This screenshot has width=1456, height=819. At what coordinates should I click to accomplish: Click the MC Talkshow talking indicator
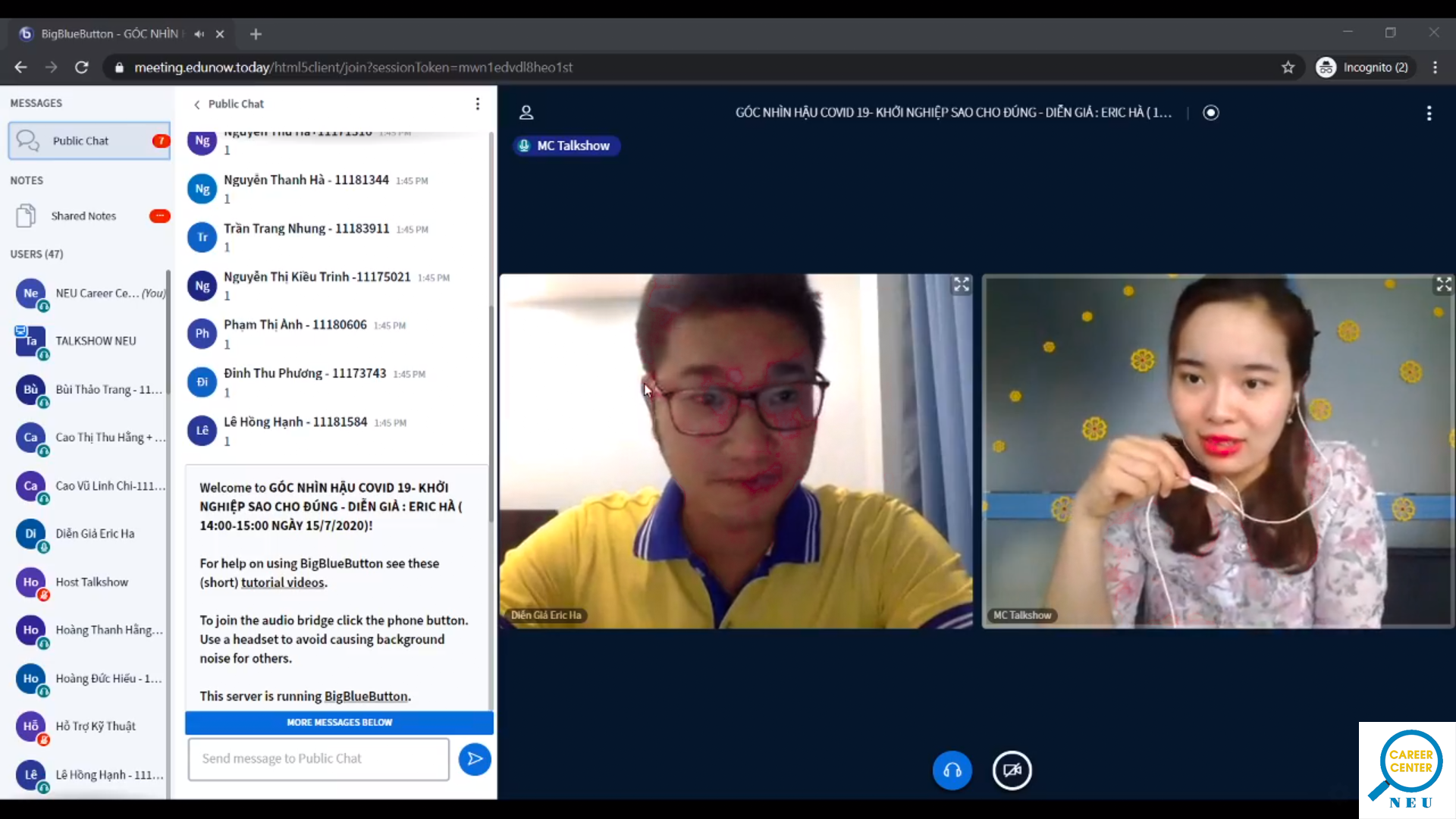(566, 146)
